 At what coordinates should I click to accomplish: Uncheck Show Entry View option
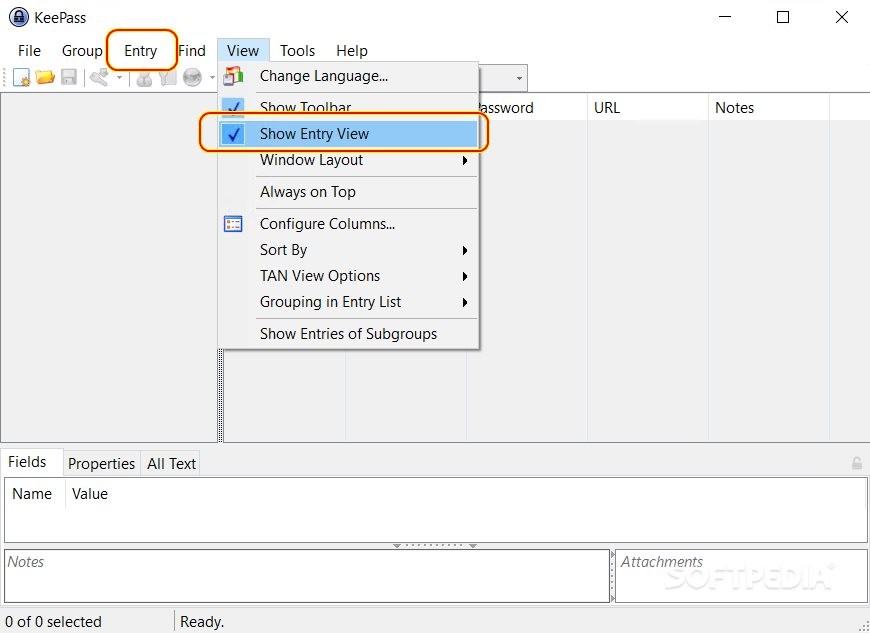(x=350, y=134)
